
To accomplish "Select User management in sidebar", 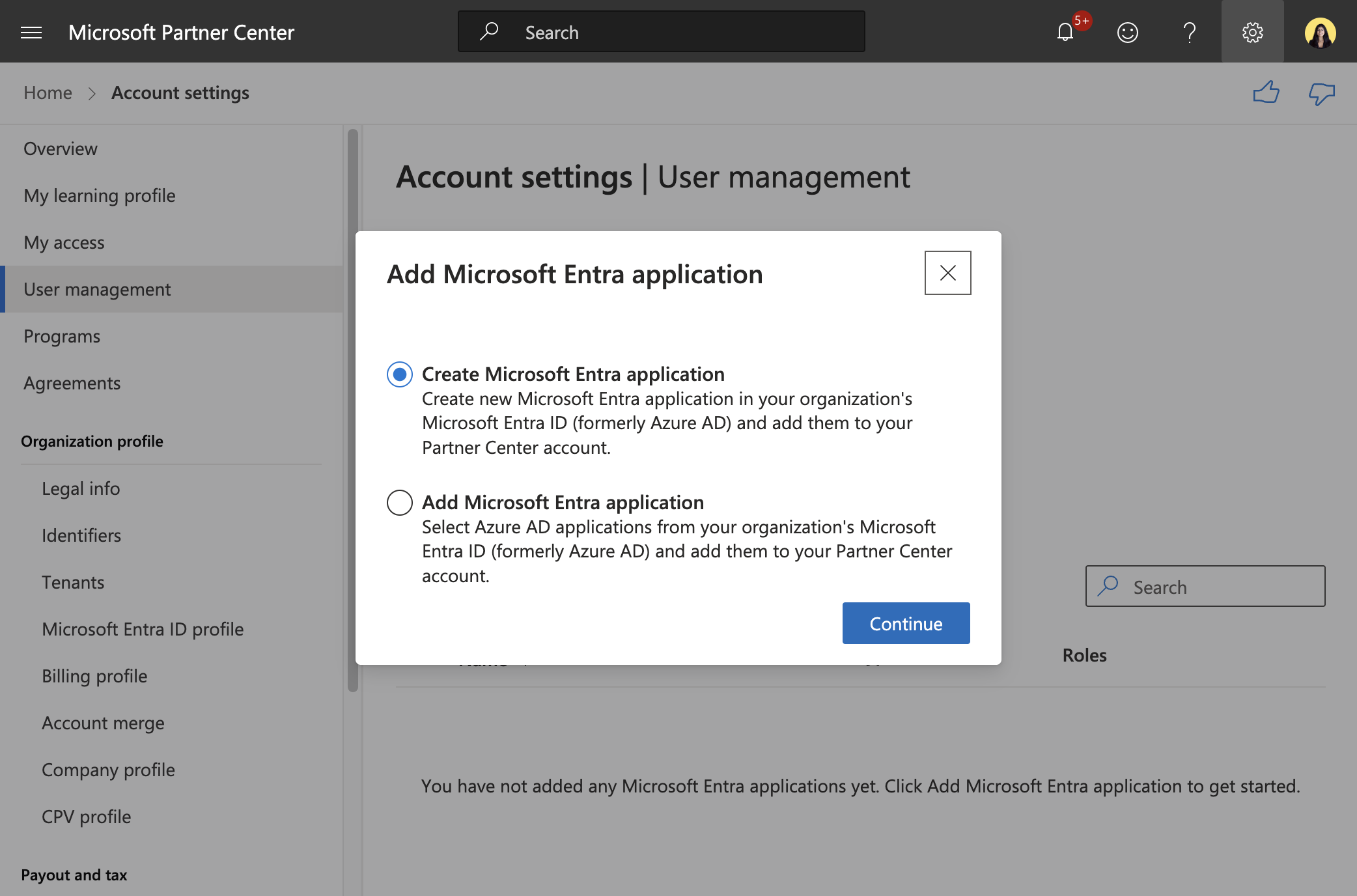I will pos(172,289).
